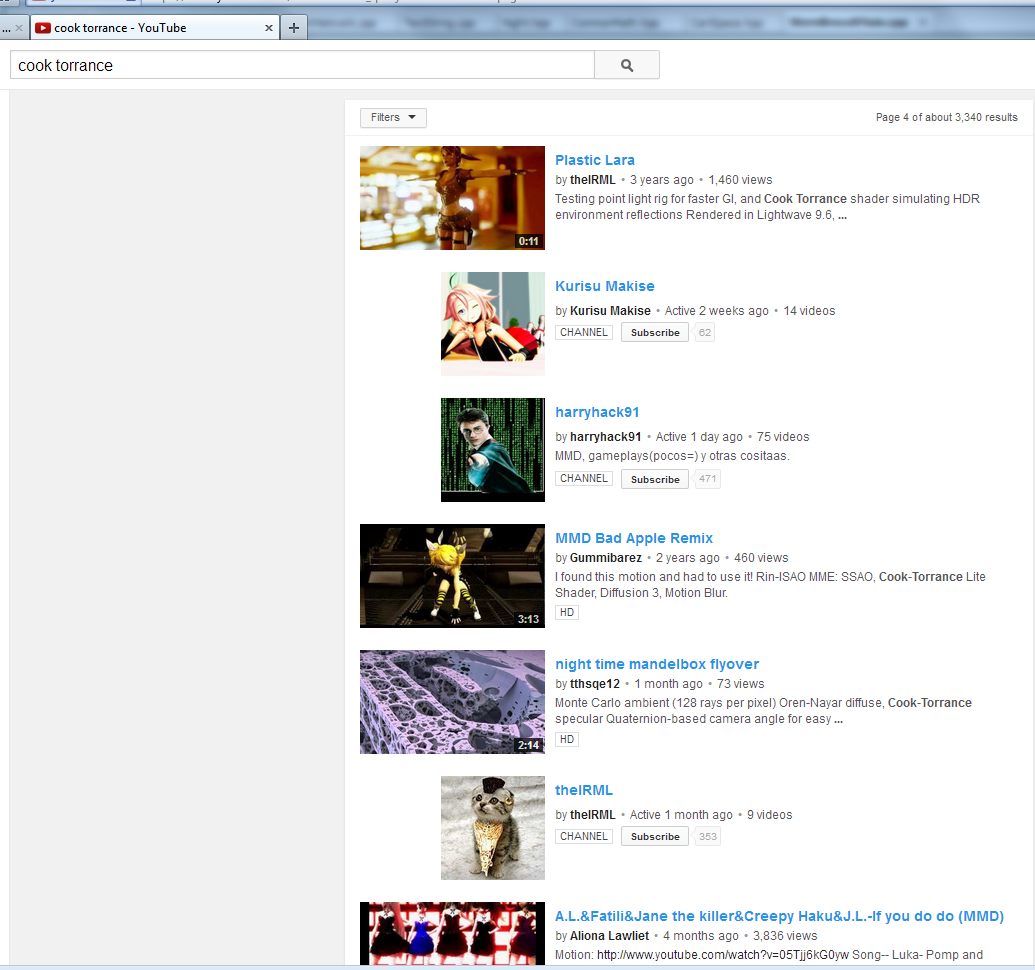1035x970 pixels.
Task: Click the Kurisu Makise channel avatar
Action: click(x=493, y=324)
